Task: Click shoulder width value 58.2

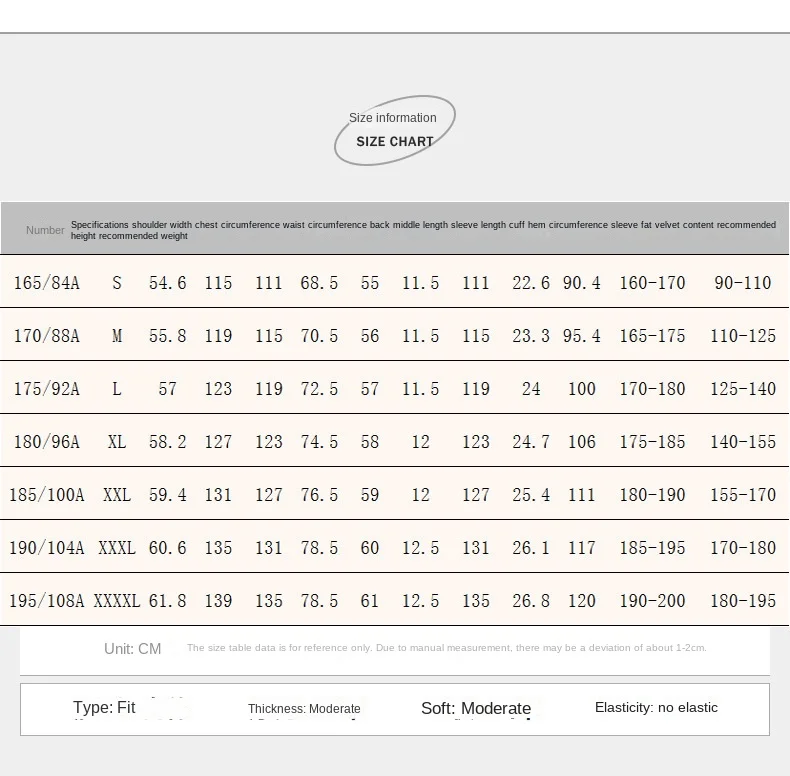Action: tap(167, 442)
